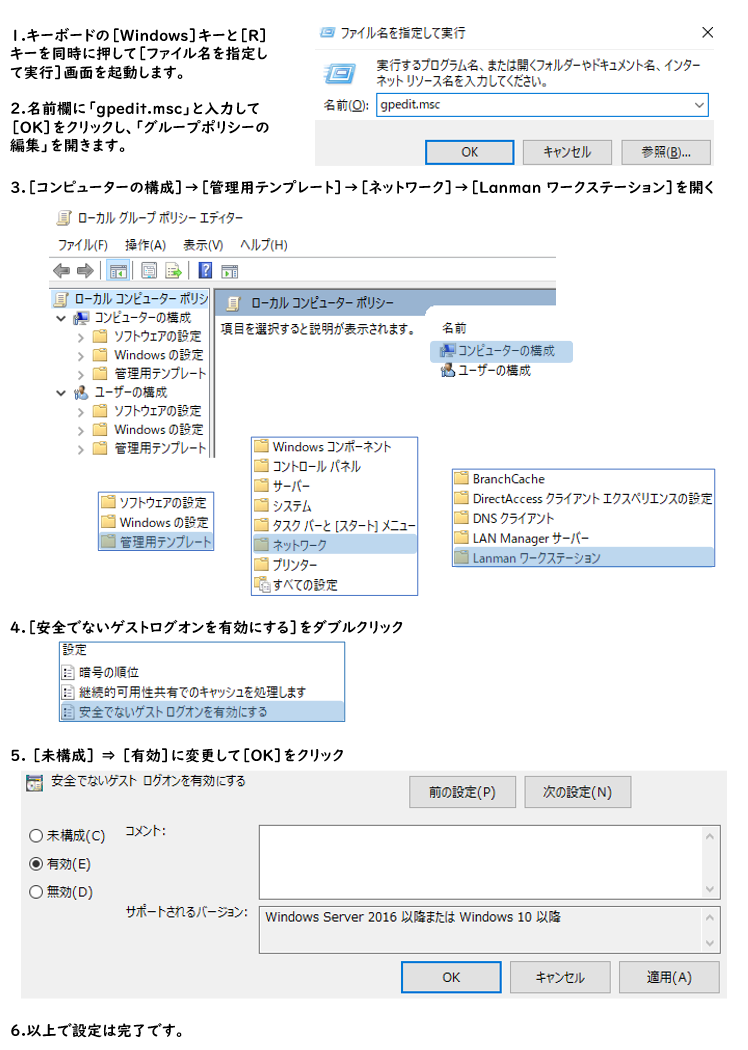
Task: Click the folder icon next to LAN Manager サーバー
Action: [x=461, y=538]
